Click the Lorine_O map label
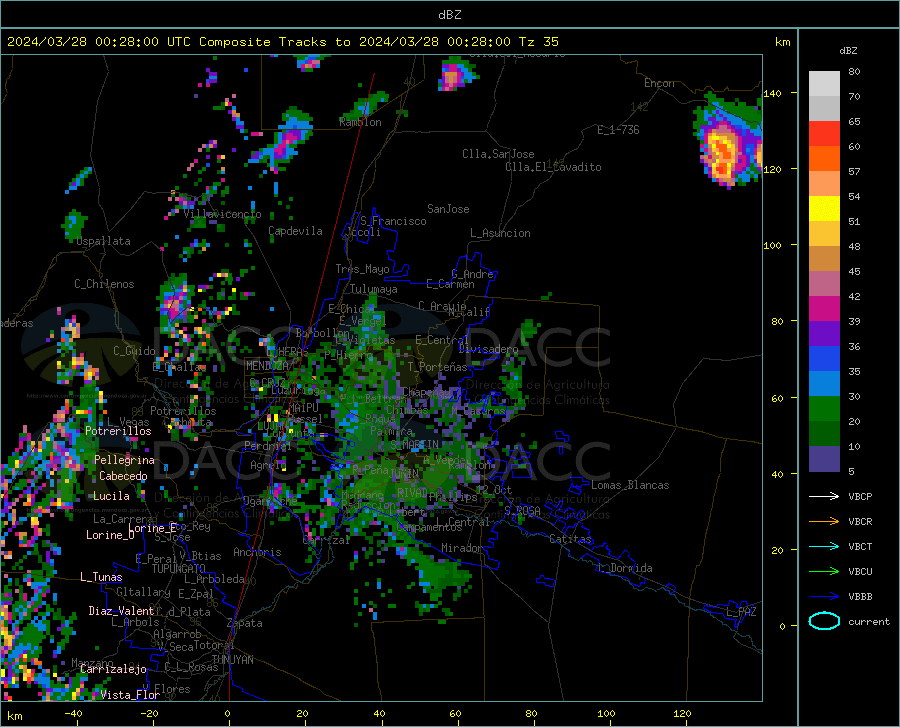Image resolution: width=900 pixels, height=727 pixels. coord(110,535)
